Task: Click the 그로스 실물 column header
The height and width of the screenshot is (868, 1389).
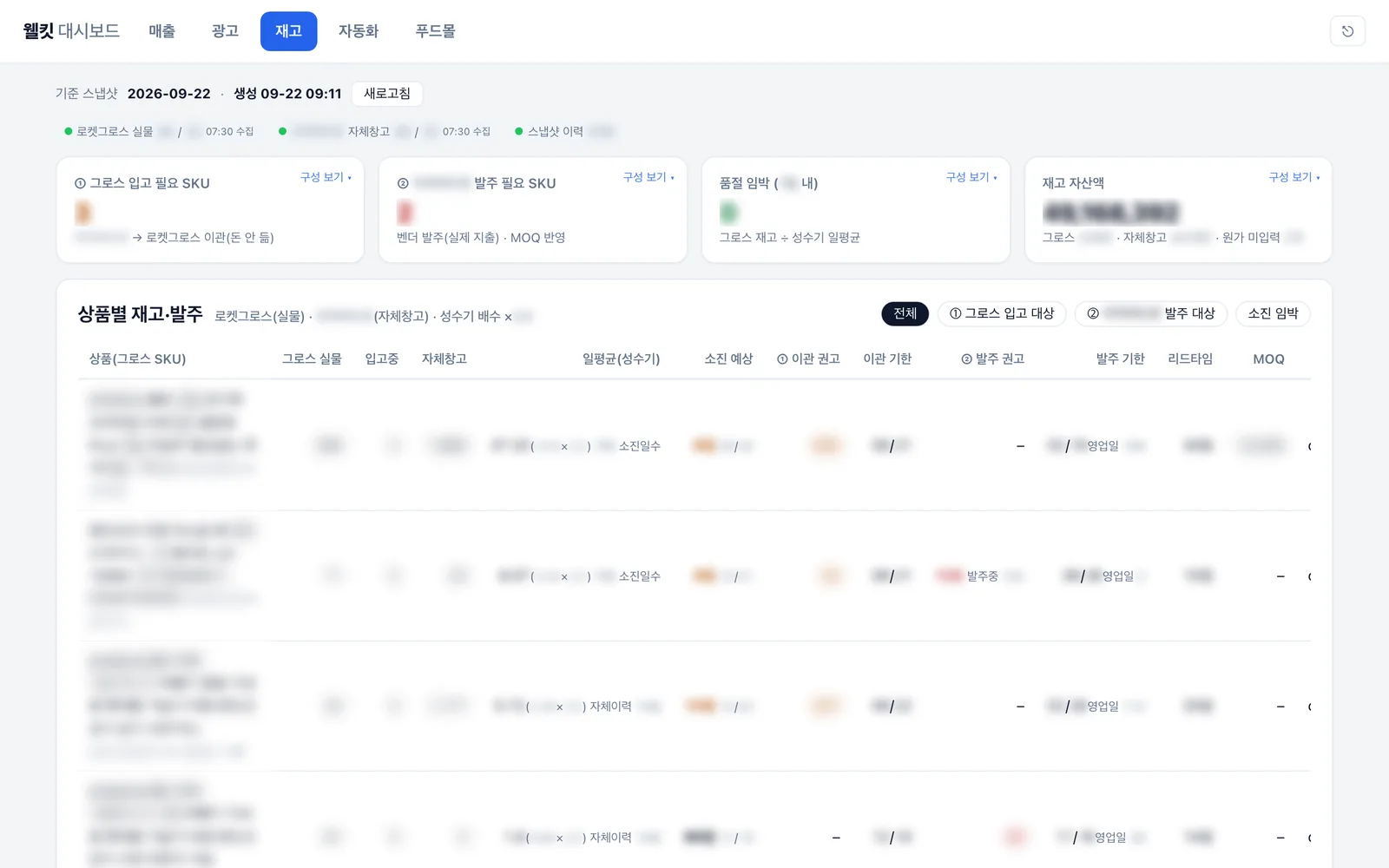Action: 312,359
